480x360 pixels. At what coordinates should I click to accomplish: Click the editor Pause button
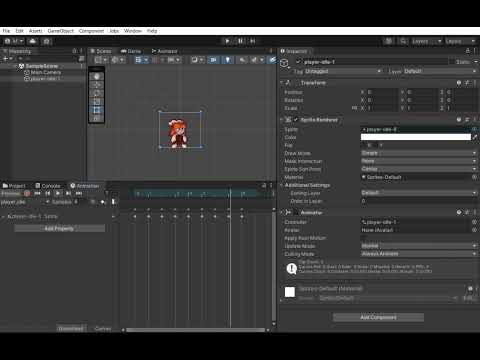(x=240, y=41)
